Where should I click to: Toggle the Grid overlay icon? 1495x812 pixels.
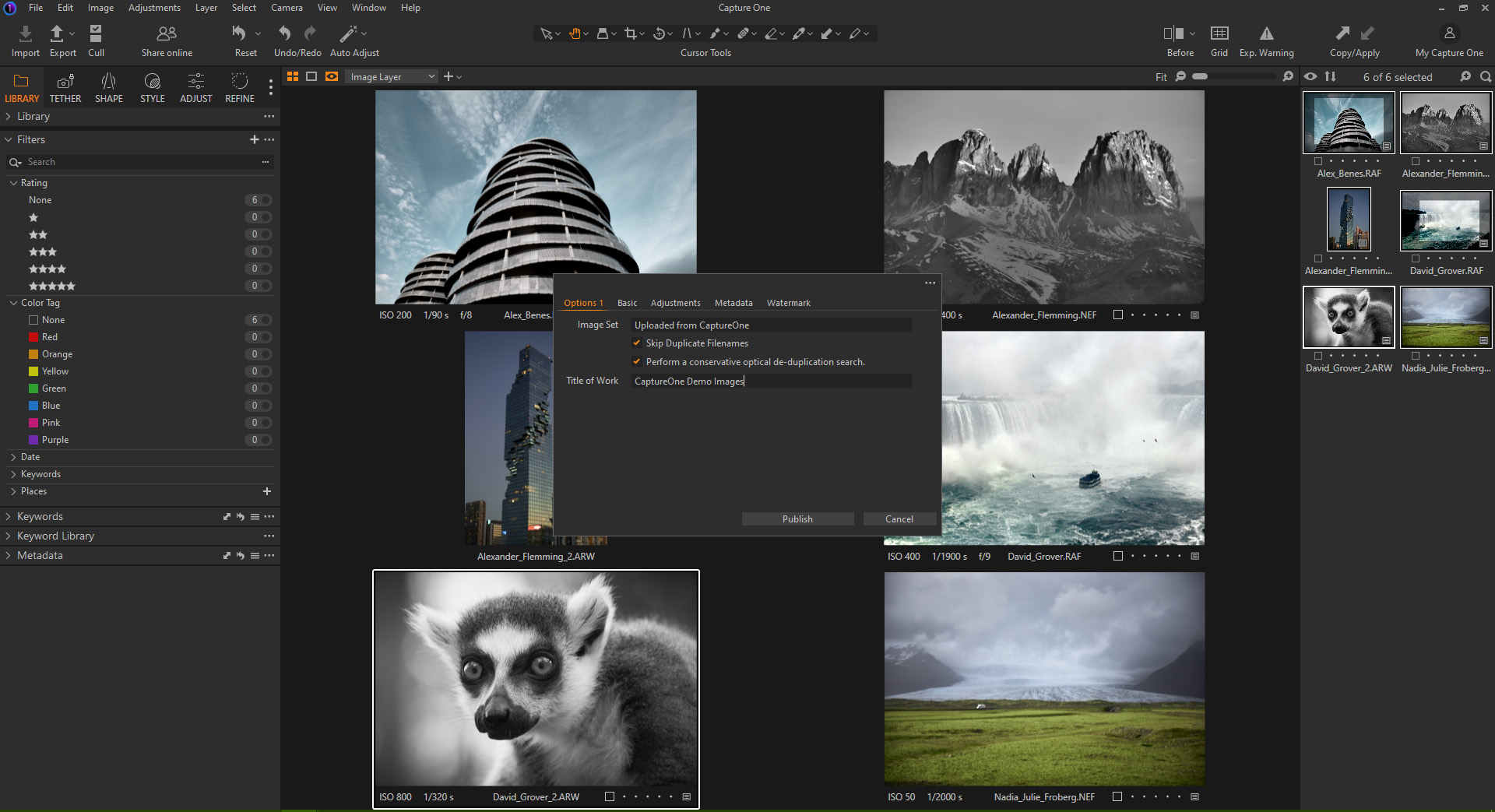[1219, 34]
